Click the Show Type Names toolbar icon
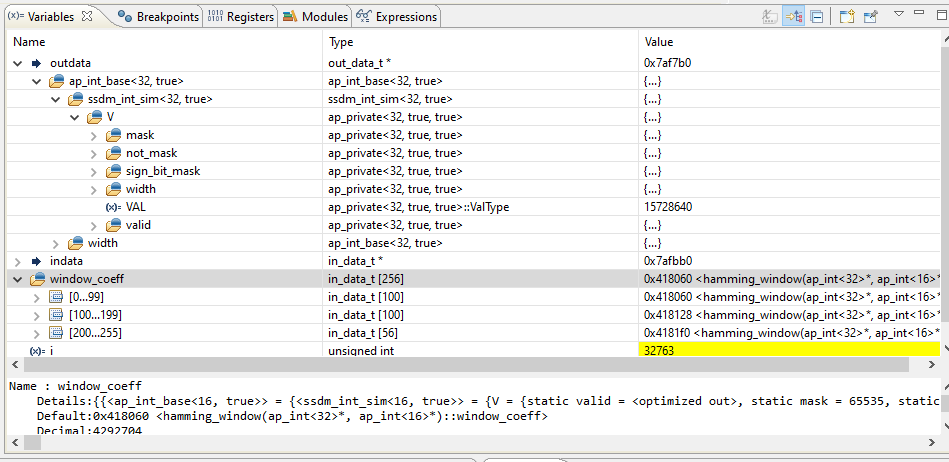The width and height of the screenshot is (949, 462). click(x=770, y=16)
